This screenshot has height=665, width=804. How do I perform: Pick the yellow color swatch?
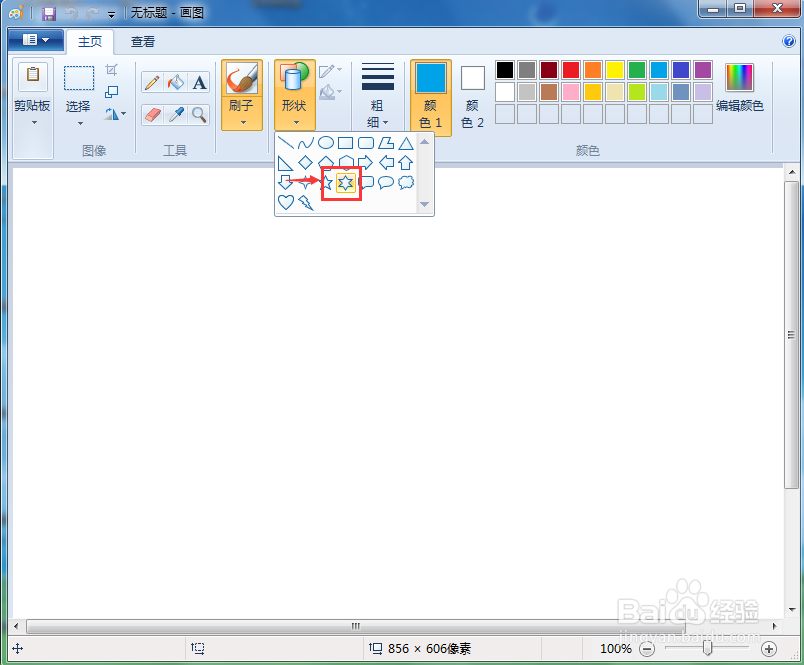coord(615,70)
